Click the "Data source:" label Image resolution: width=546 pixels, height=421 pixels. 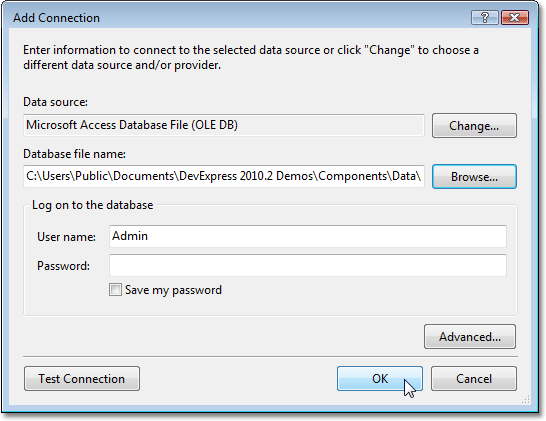[x=55, y=102]
